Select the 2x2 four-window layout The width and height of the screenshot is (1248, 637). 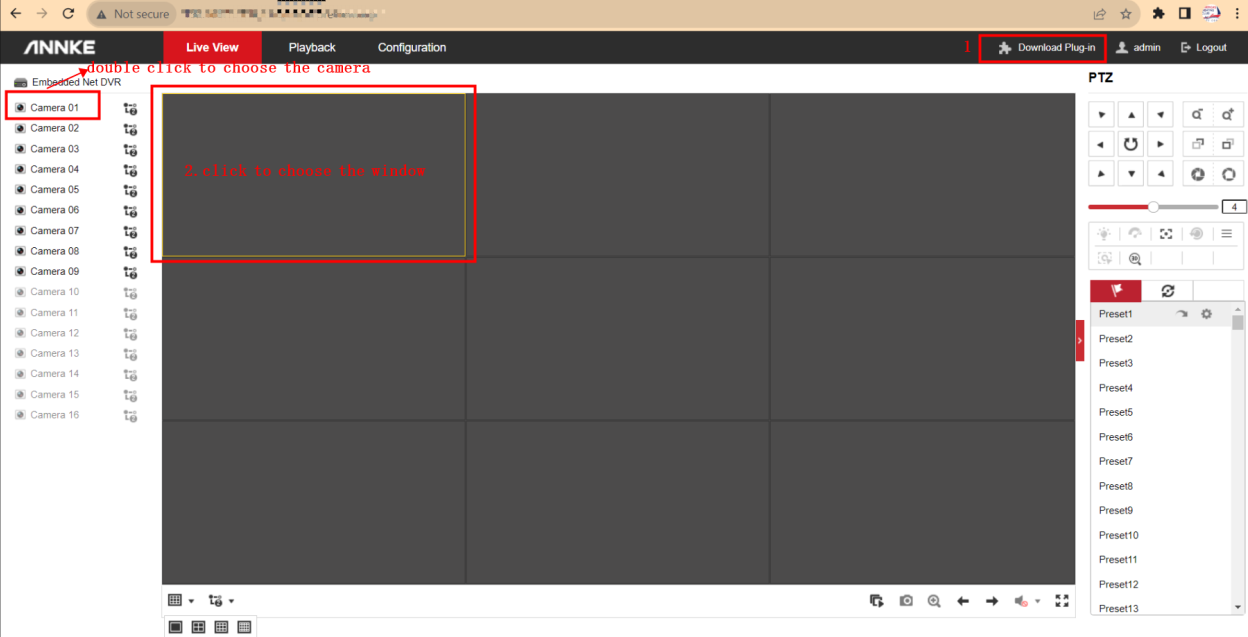(198, 627)
